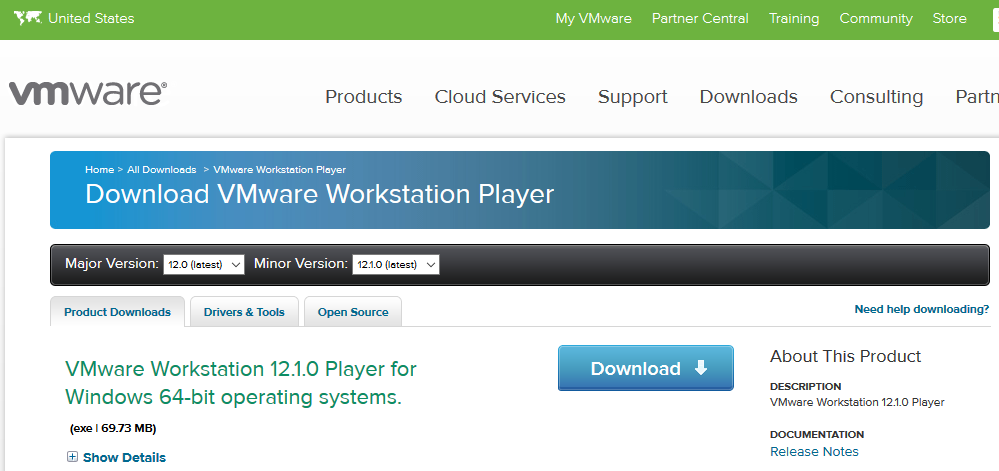Viewport: 999px width, 471px height.
Task: Click the United States region selector
Action: (x=91, y=18)
